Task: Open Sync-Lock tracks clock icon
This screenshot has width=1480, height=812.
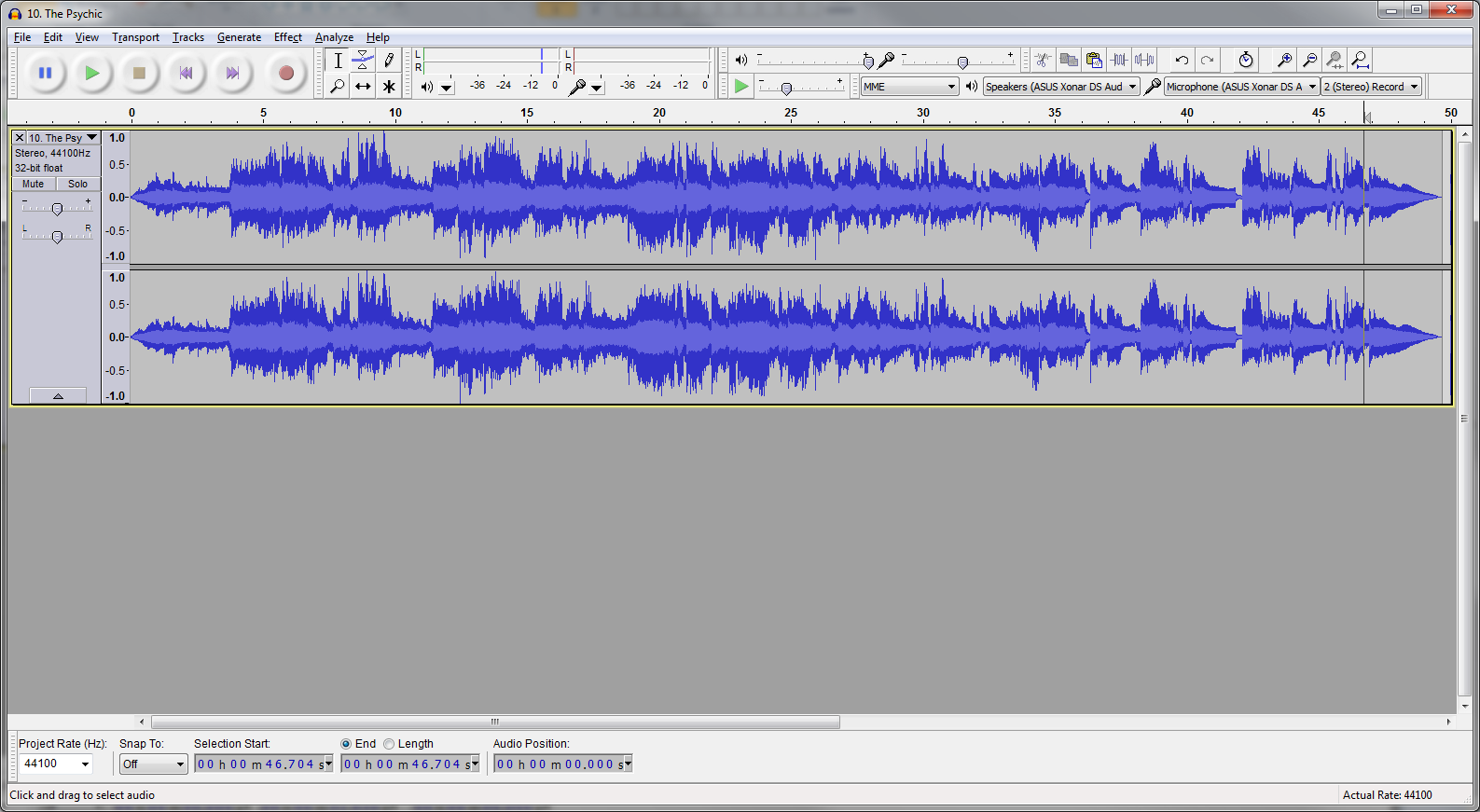Action: pyautogui.click(x=1246, y=60)
